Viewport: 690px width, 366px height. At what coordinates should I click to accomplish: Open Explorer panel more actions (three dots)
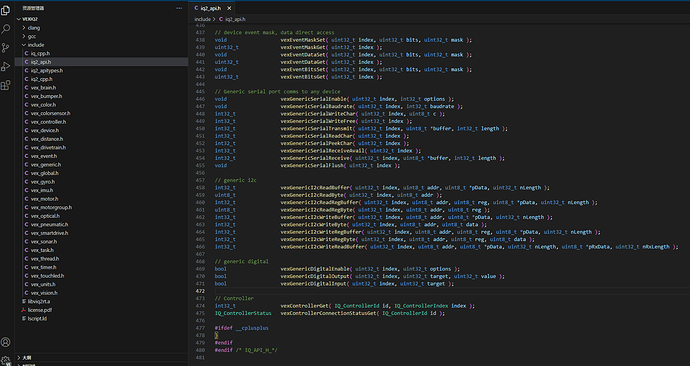click(179, 8)
